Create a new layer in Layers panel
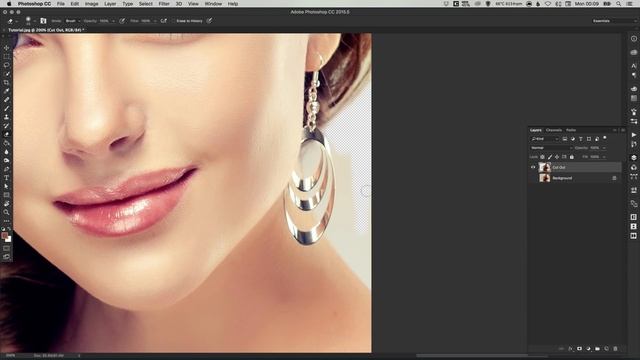Viewport: 640px width, 360px height. tap(607, 349)
